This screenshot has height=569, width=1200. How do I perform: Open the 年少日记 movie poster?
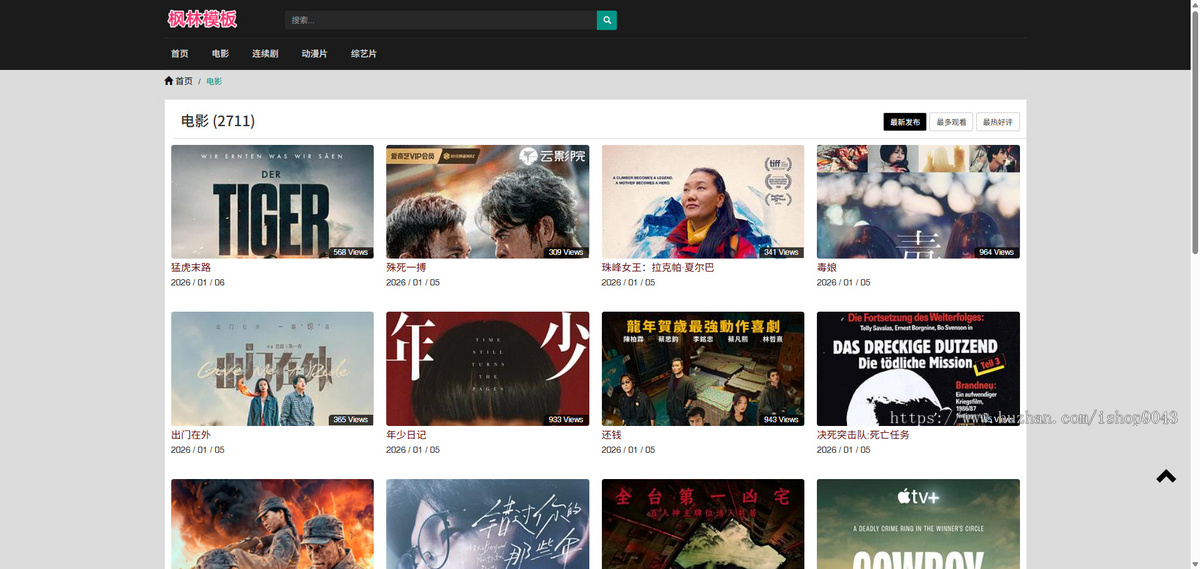tap(487, 369)
